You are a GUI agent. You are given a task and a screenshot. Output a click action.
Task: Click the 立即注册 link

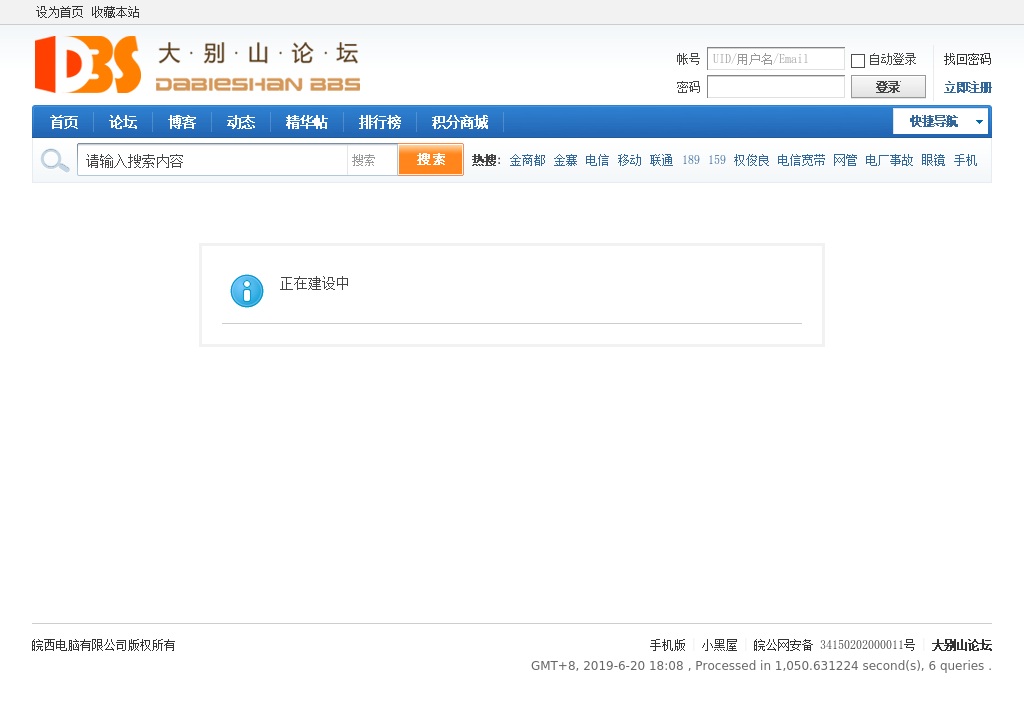coord(967,88)
